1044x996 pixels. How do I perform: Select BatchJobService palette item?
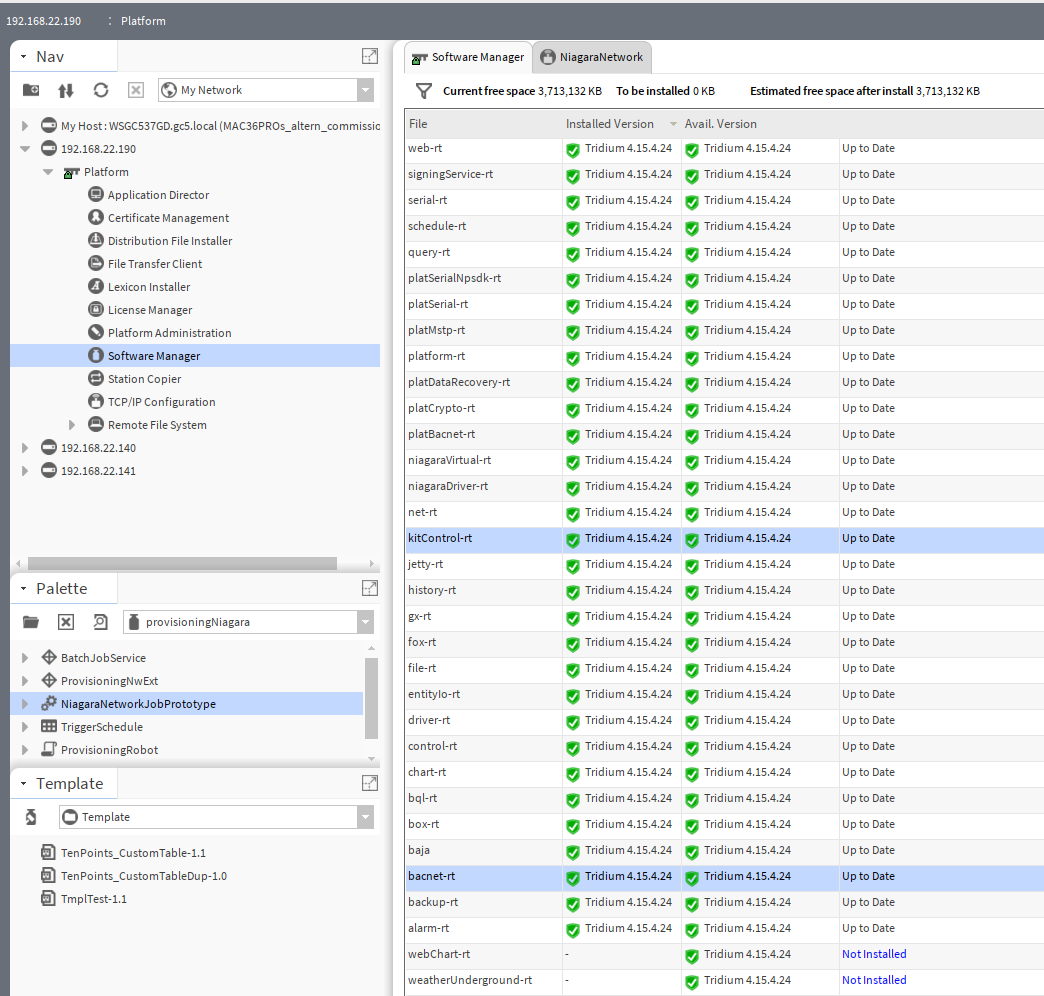[103, 658]
